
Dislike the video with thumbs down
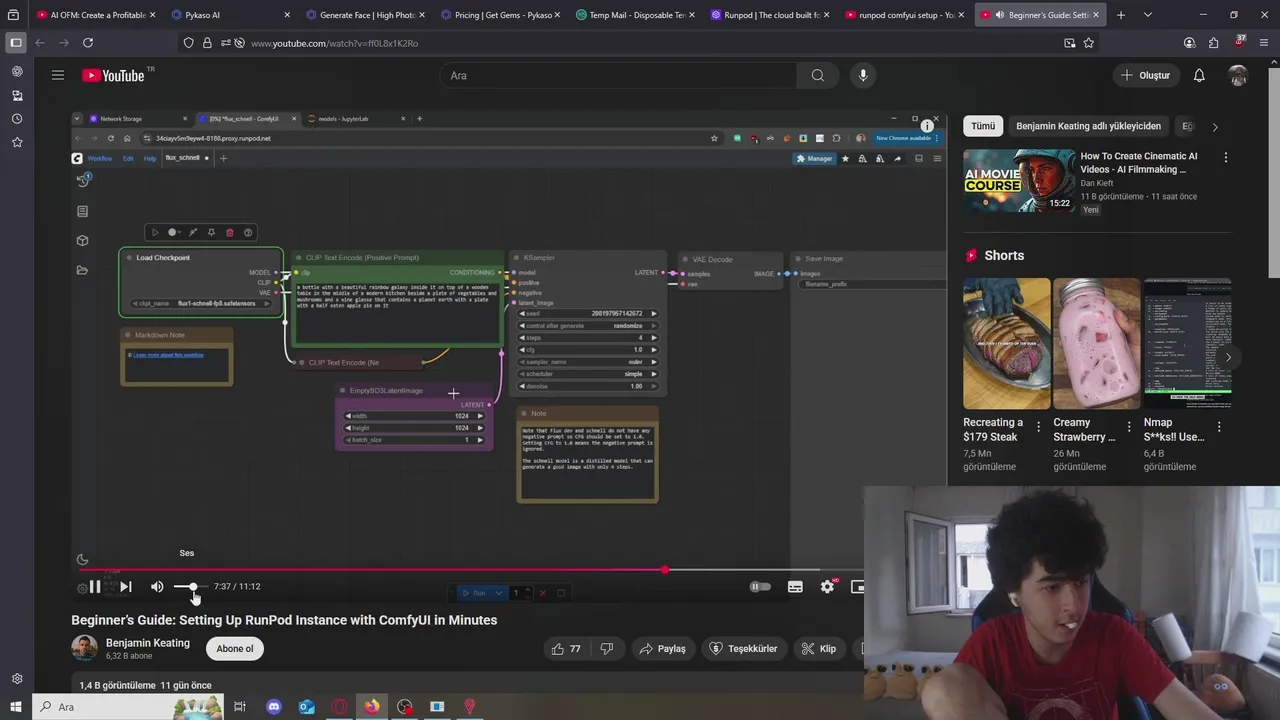(606, 649)
